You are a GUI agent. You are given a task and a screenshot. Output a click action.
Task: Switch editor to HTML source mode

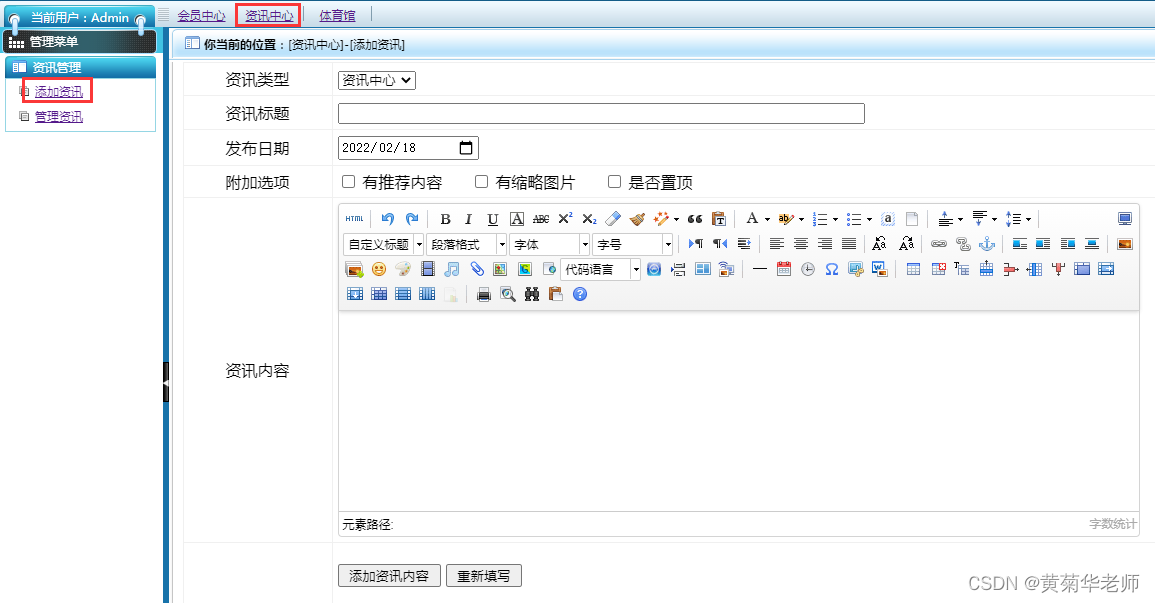(x=354, y=219)
